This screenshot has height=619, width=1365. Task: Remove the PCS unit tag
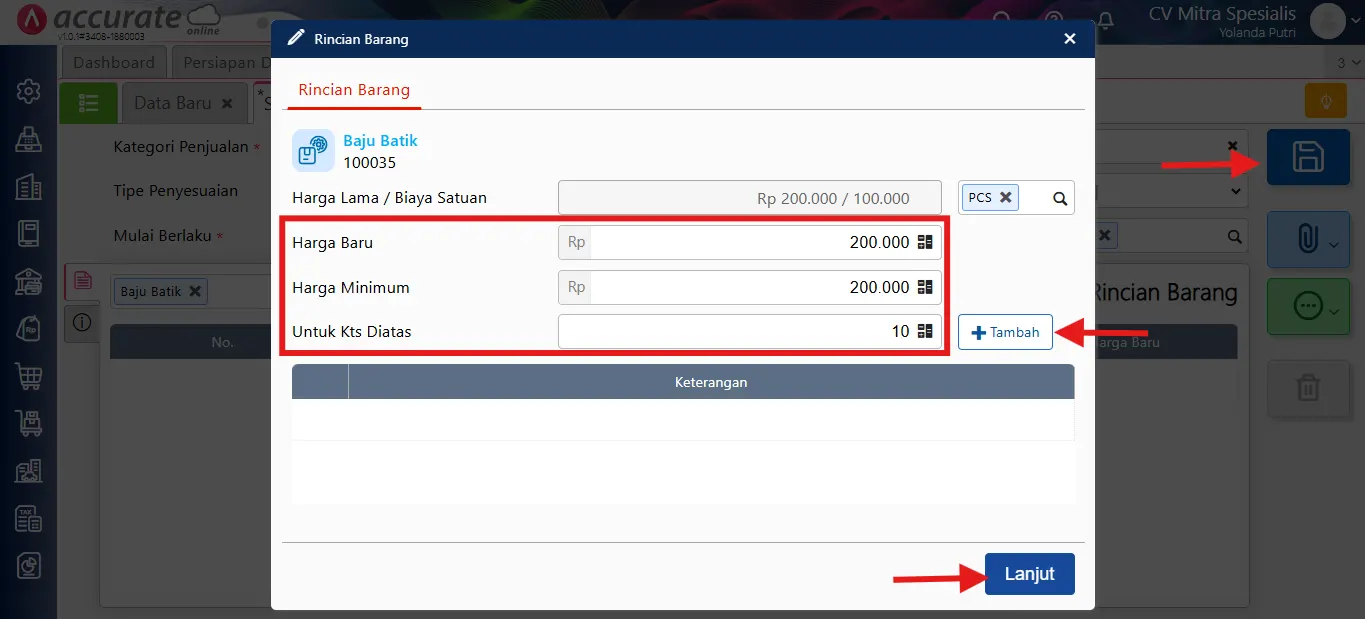[1006, 197]
